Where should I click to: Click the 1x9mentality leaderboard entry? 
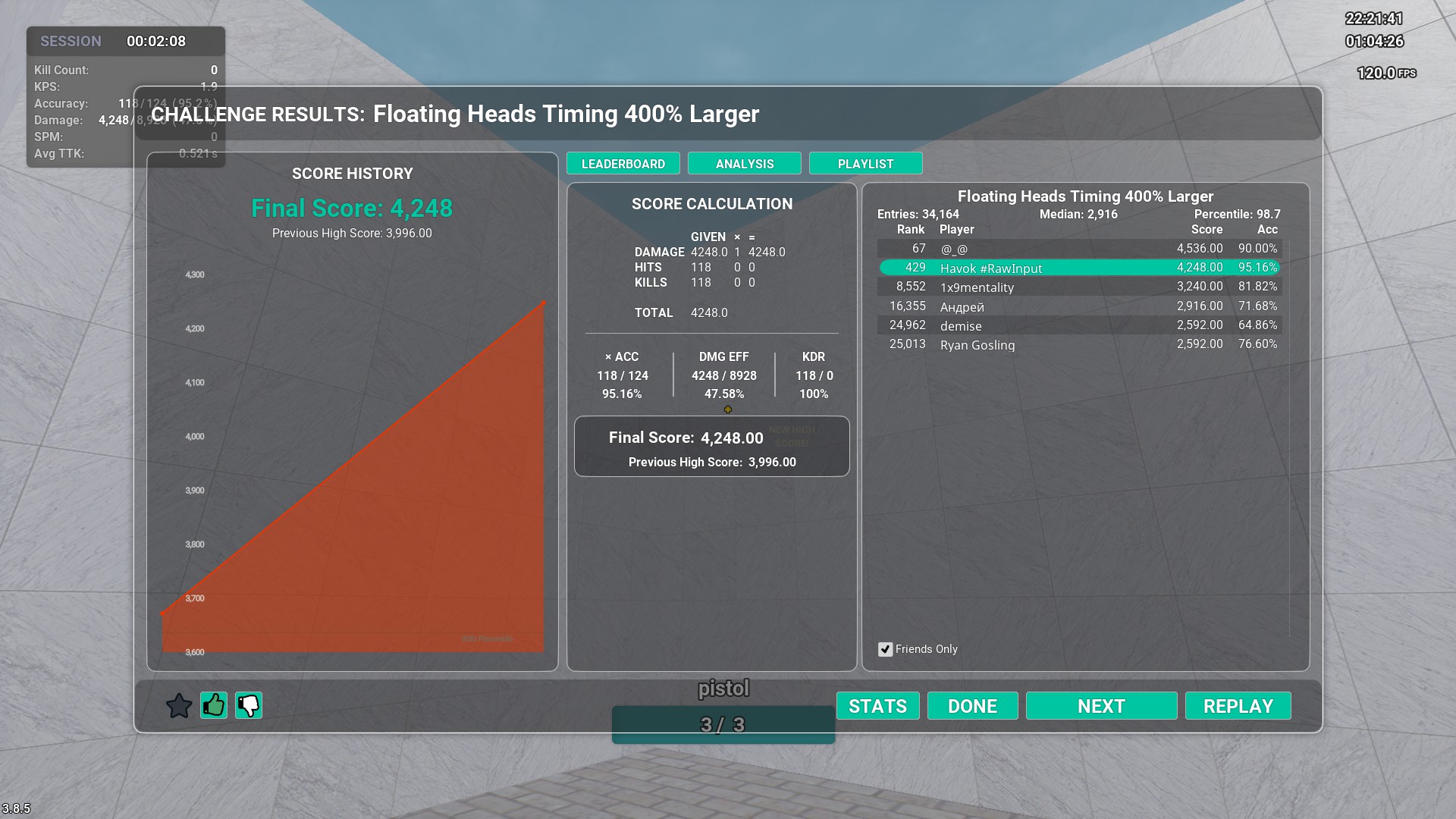click(x=1079, y=287)
